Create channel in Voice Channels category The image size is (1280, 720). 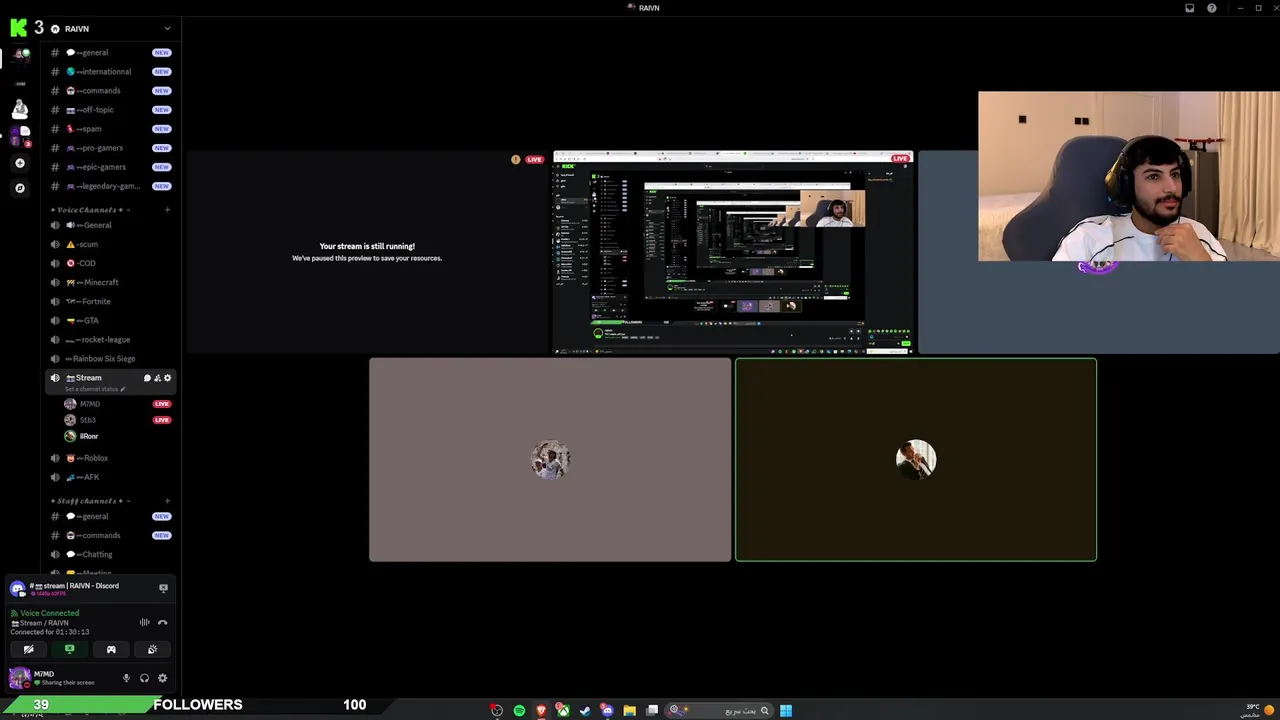[x=167, y=210]
